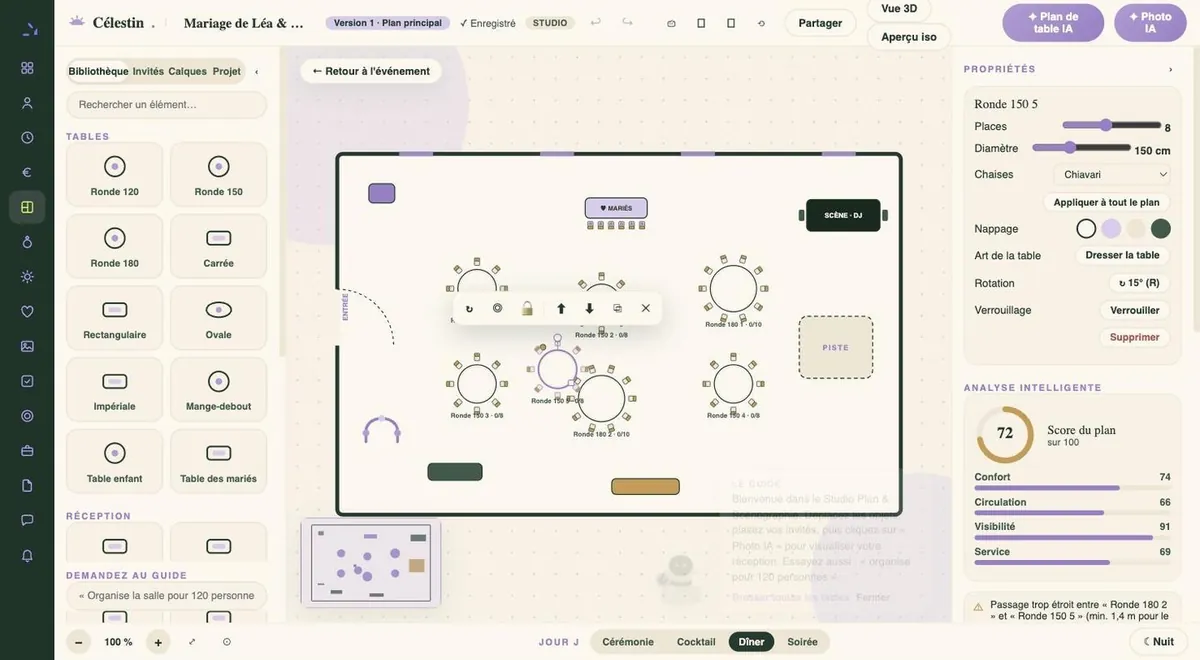Open the floor plan icon in sidebar

click(27, 207)
